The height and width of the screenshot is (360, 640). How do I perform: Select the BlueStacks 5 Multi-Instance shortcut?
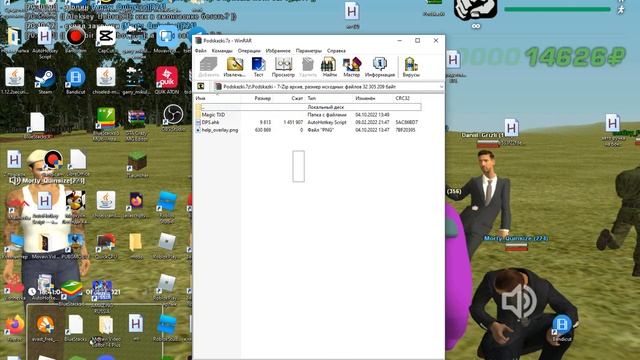(106, 124)
